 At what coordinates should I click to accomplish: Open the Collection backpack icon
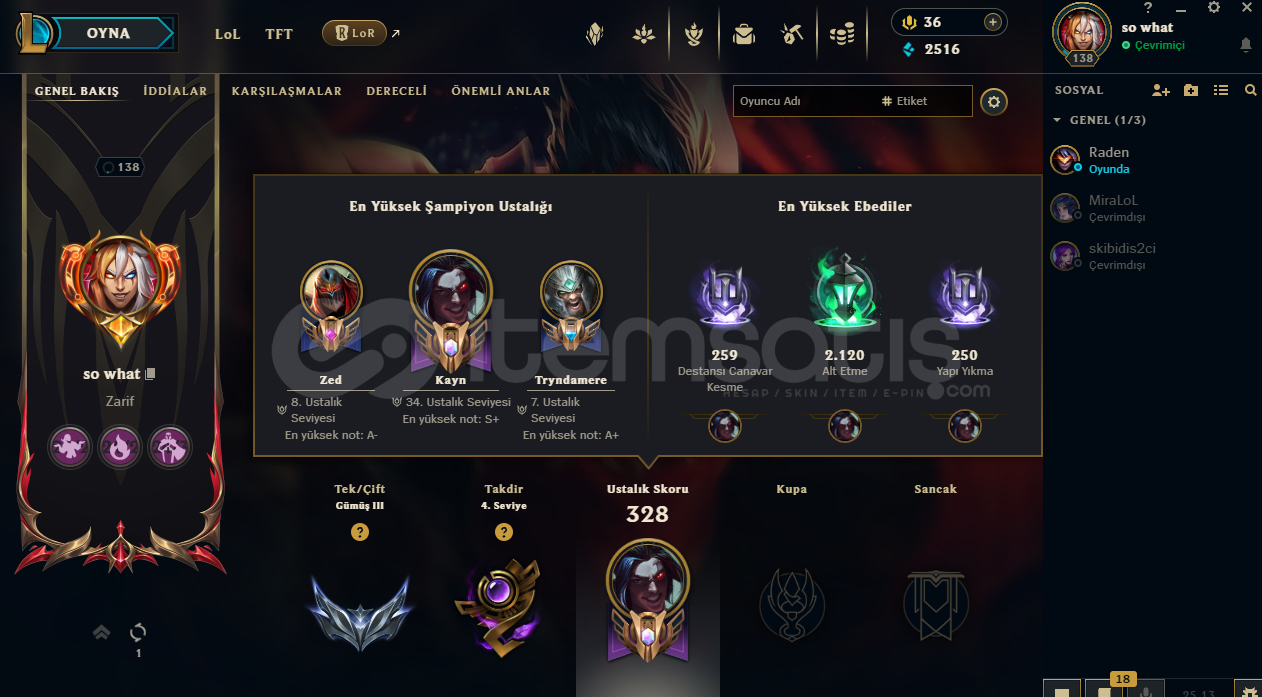[743, 35]
